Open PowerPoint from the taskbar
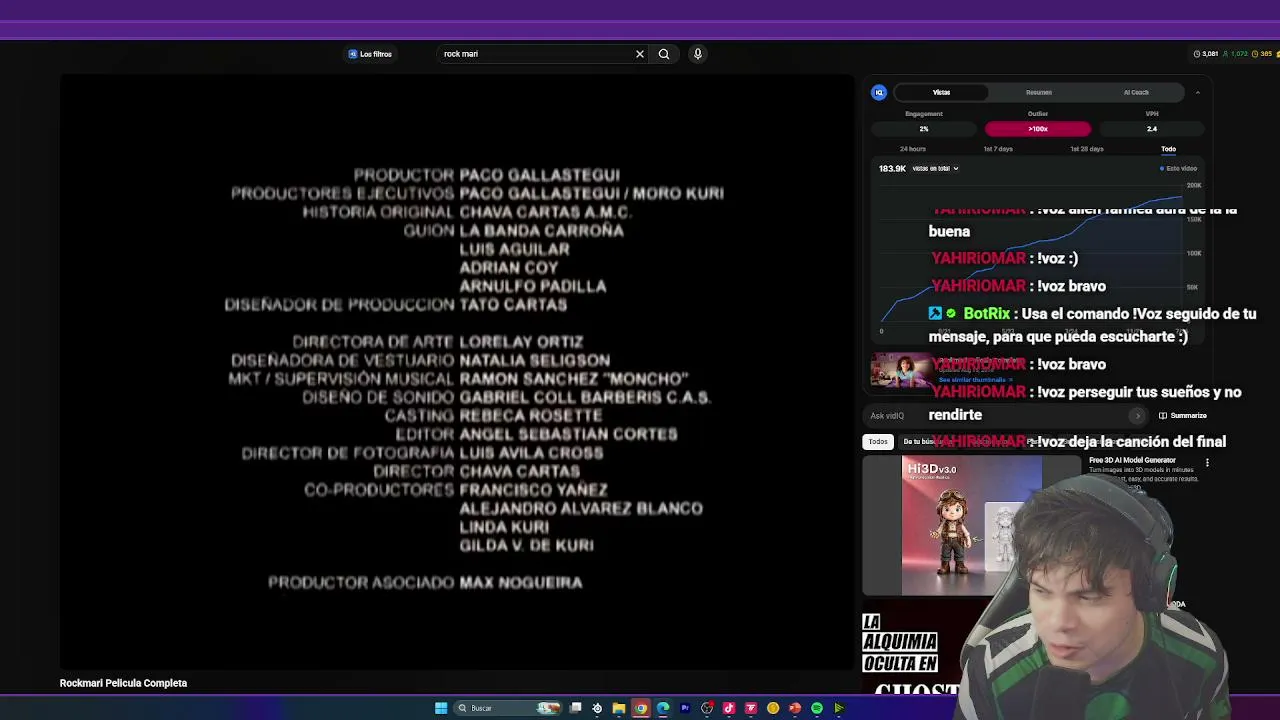The width and height of the screenshot is (1280, 720). [795, 708]
